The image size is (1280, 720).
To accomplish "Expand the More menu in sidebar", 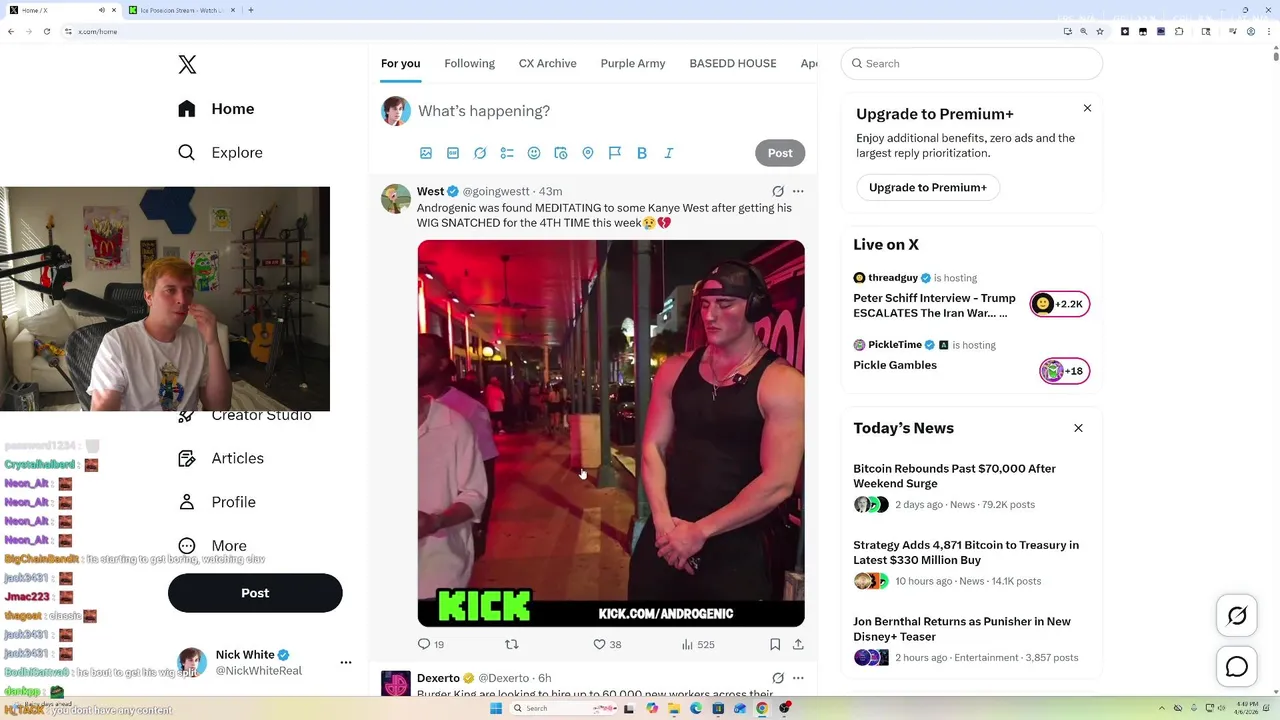I will [x=212, y=546].
